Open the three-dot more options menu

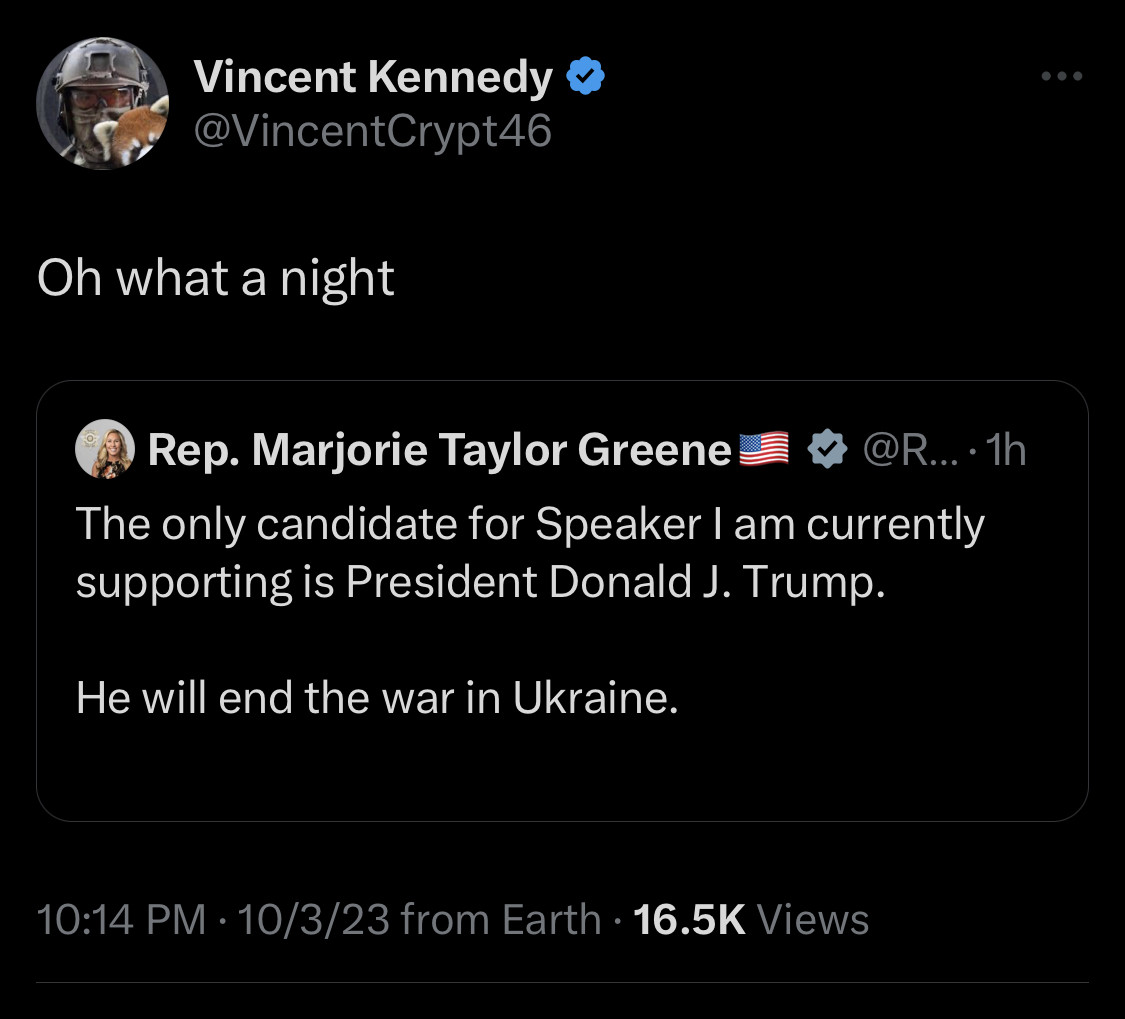pyautogui.click(x=1062, y=76)
